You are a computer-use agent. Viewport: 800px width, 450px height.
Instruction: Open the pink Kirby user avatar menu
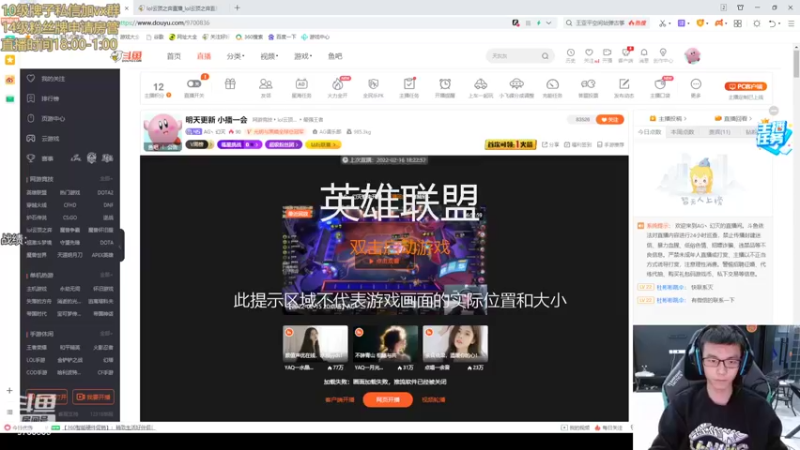(692, 56)
